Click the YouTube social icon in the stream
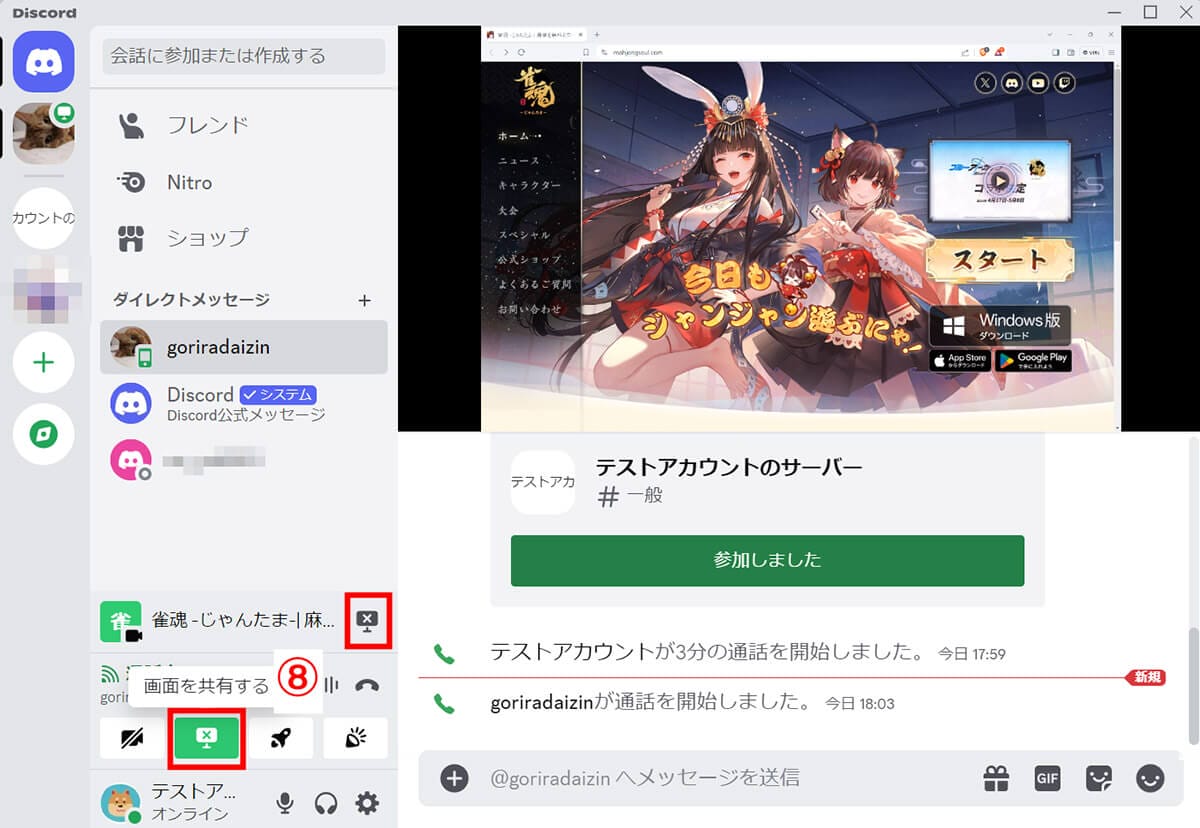This screenshot has width=1200, height=828. pyautogui.click(x=1038, y=84)
